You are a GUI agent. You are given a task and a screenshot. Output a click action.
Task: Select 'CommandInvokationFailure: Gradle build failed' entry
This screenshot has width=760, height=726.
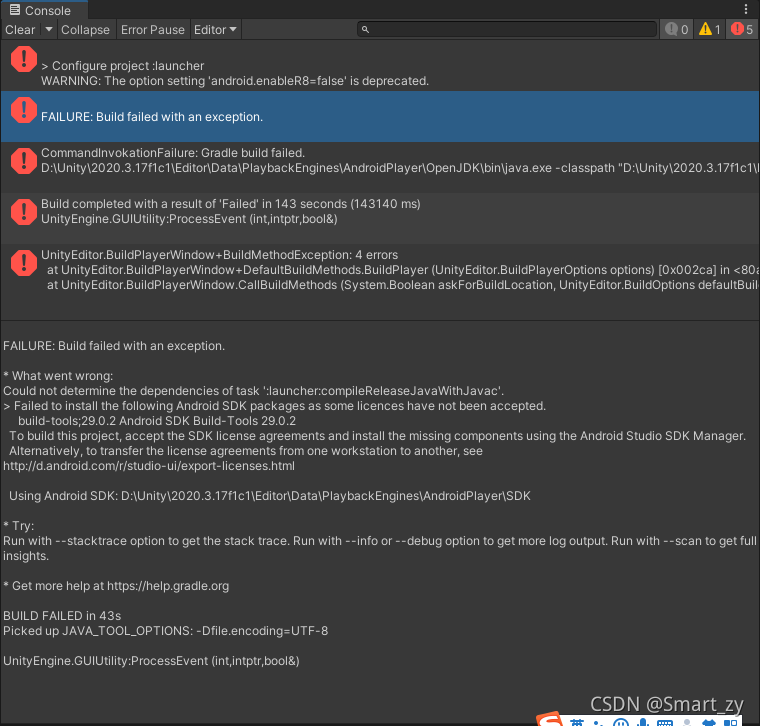tap(380, 167)
